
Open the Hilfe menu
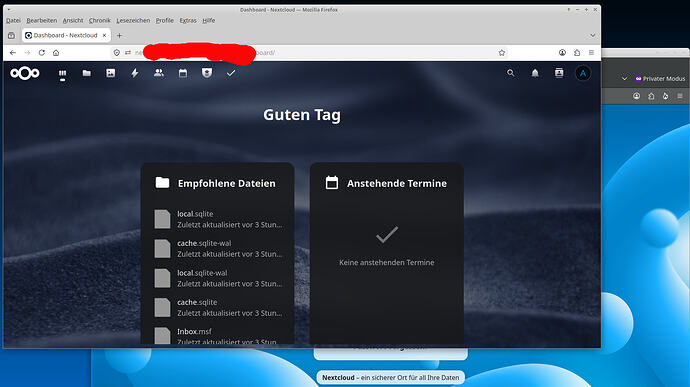[209, 20]
